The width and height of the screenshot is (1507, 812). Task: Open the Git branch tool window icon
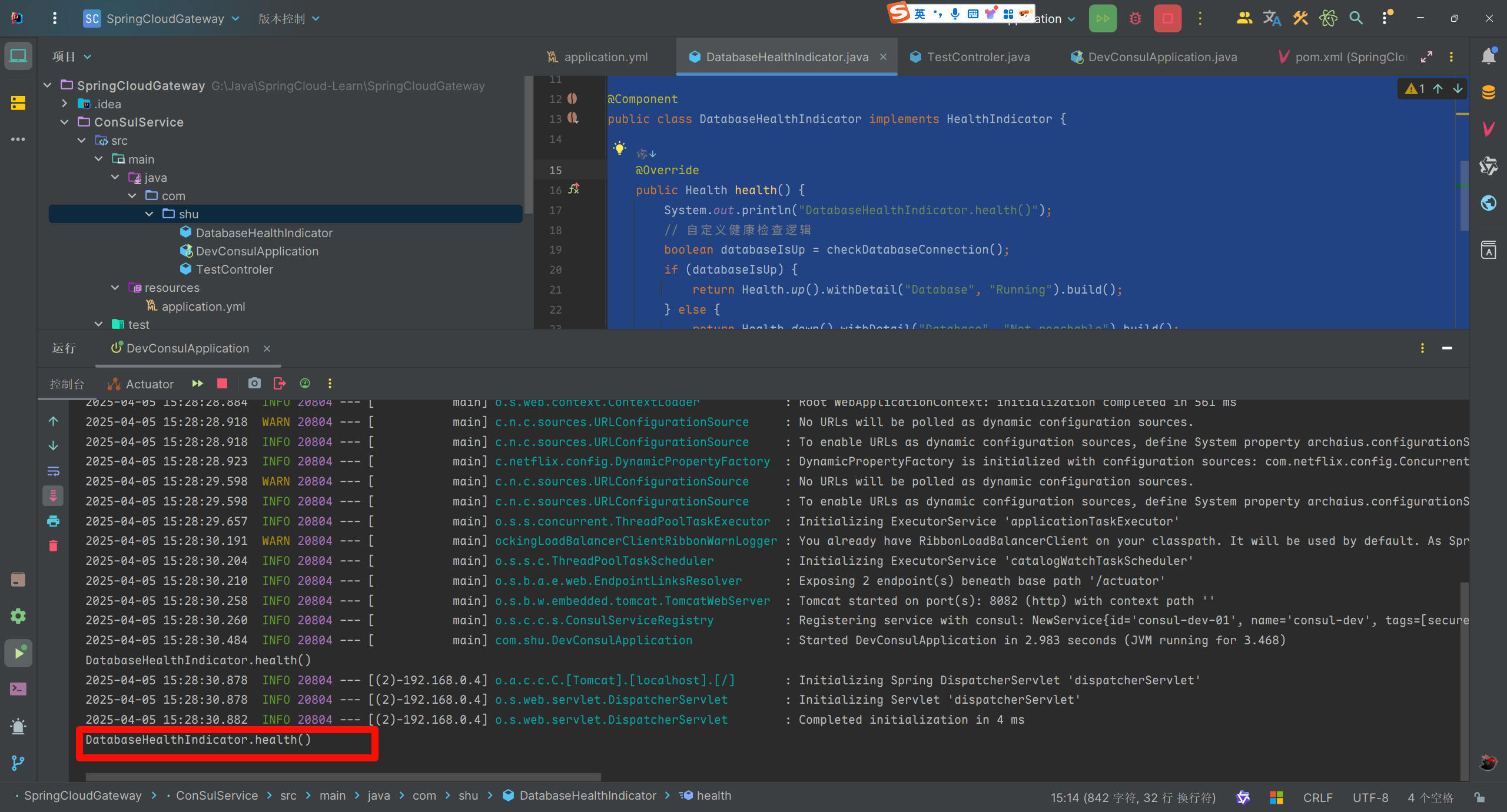18,763
